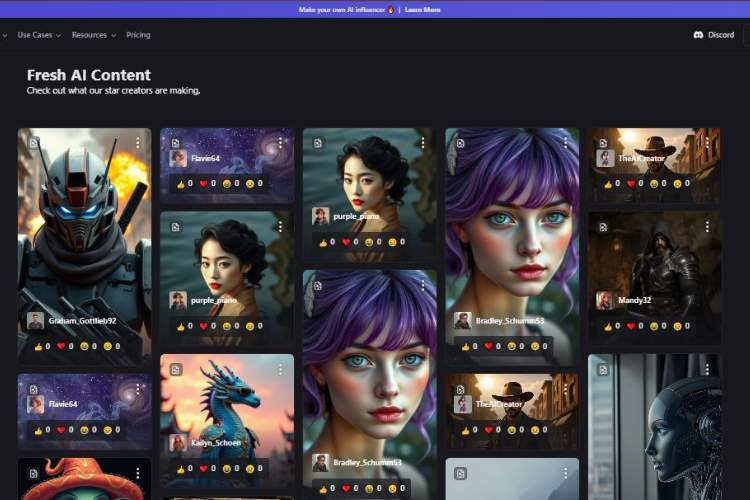
Task: Open three-dot options on Graham_Gottlieb92's robot card
Action: pyautogui.click(x=137, y=143)
